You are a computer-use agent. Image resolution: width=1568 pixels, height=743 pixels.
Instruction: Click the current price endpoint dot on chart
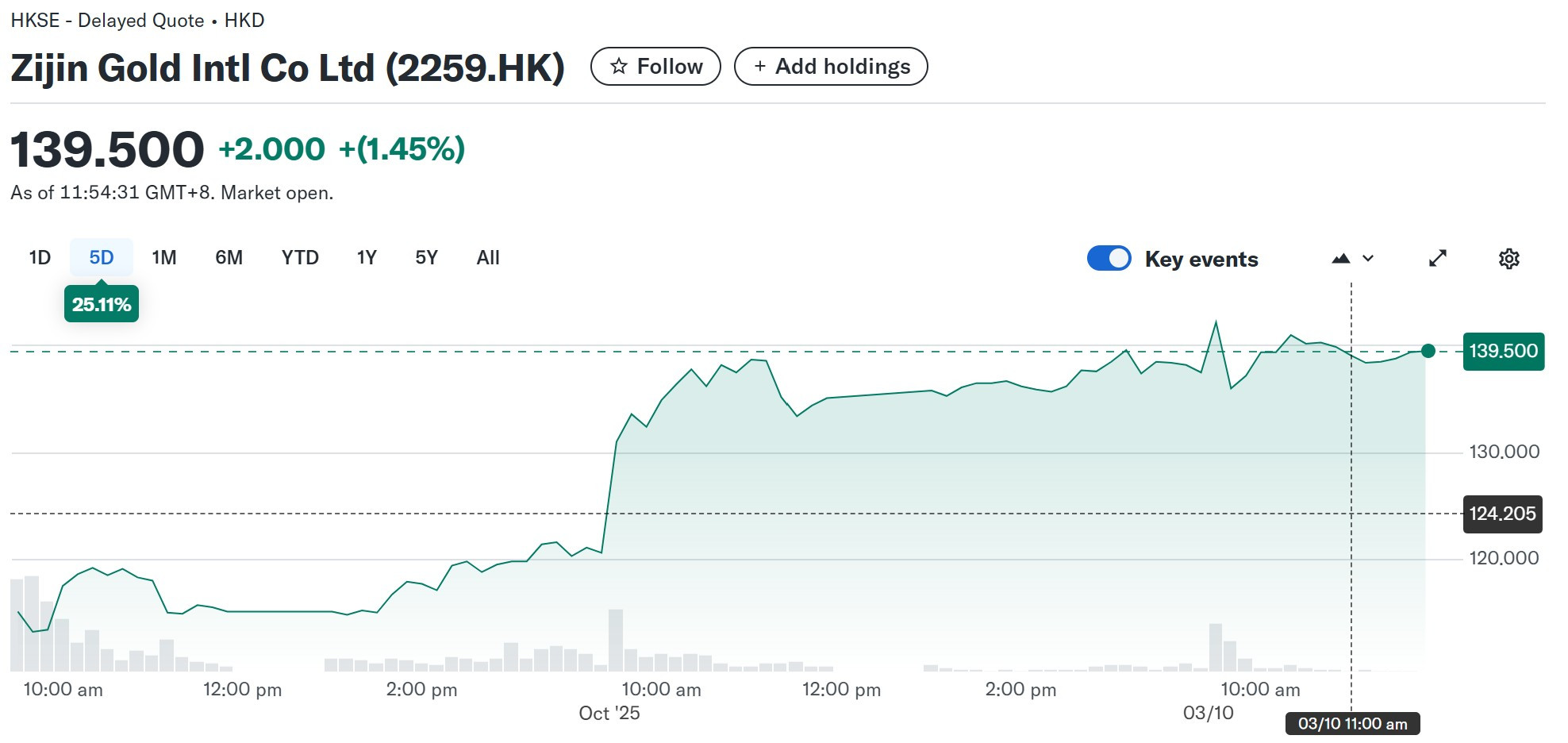coord(1428,351)
